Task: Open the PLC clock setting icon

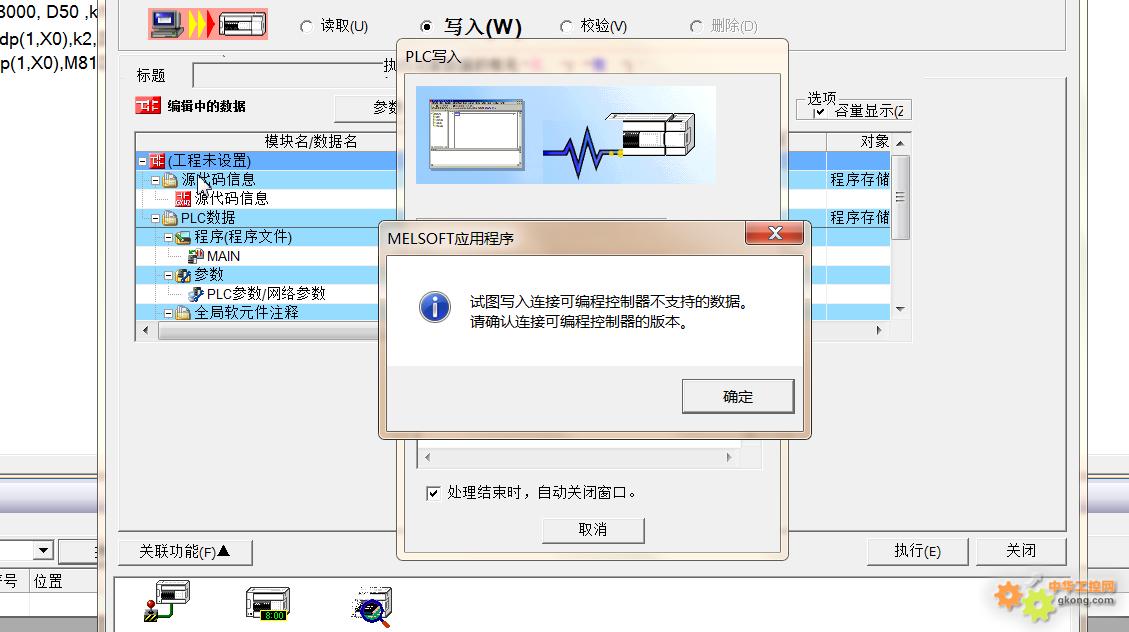Action: 268,603
